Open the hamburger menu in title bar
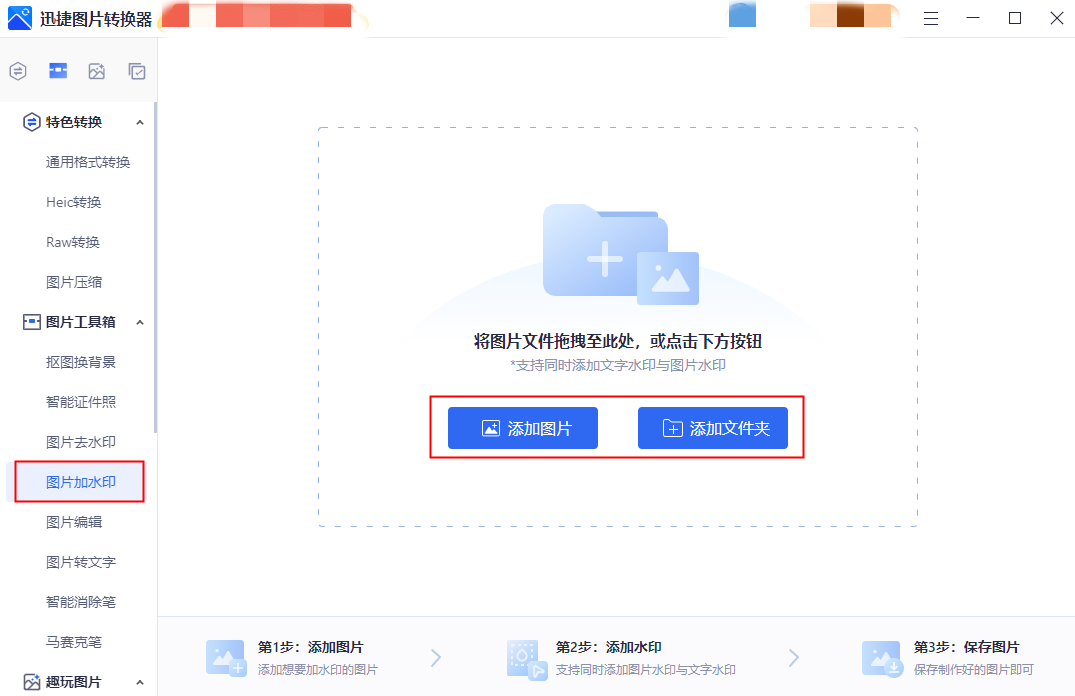Screen dimensions: 1075x696 931,18
